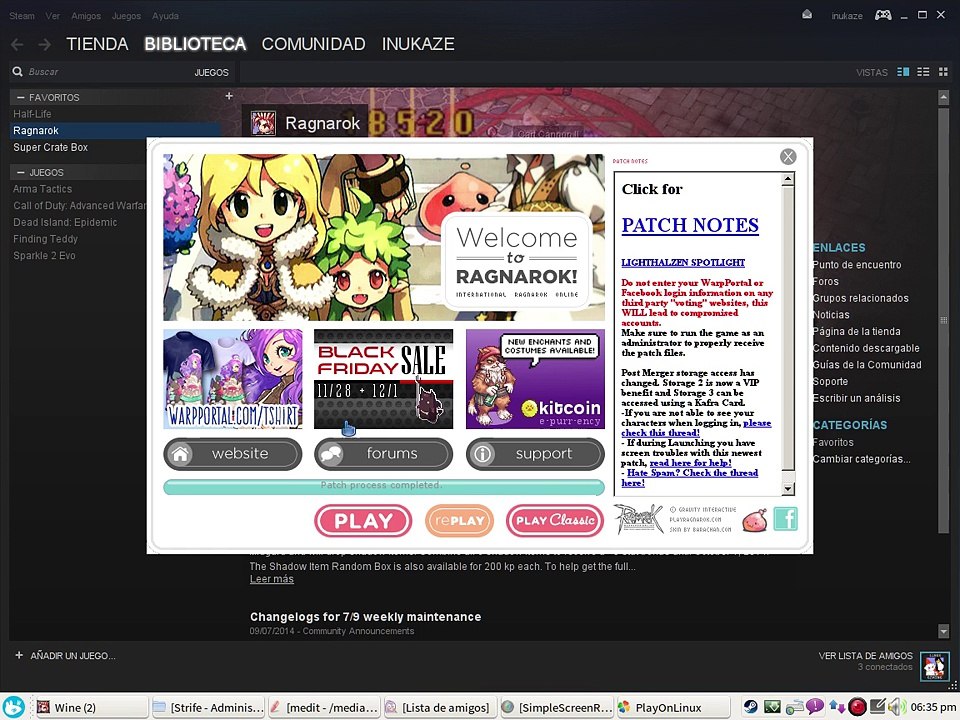Open the Warpportal T-shirt banner
Screen dimensions: 960x720
click(233, 379)
